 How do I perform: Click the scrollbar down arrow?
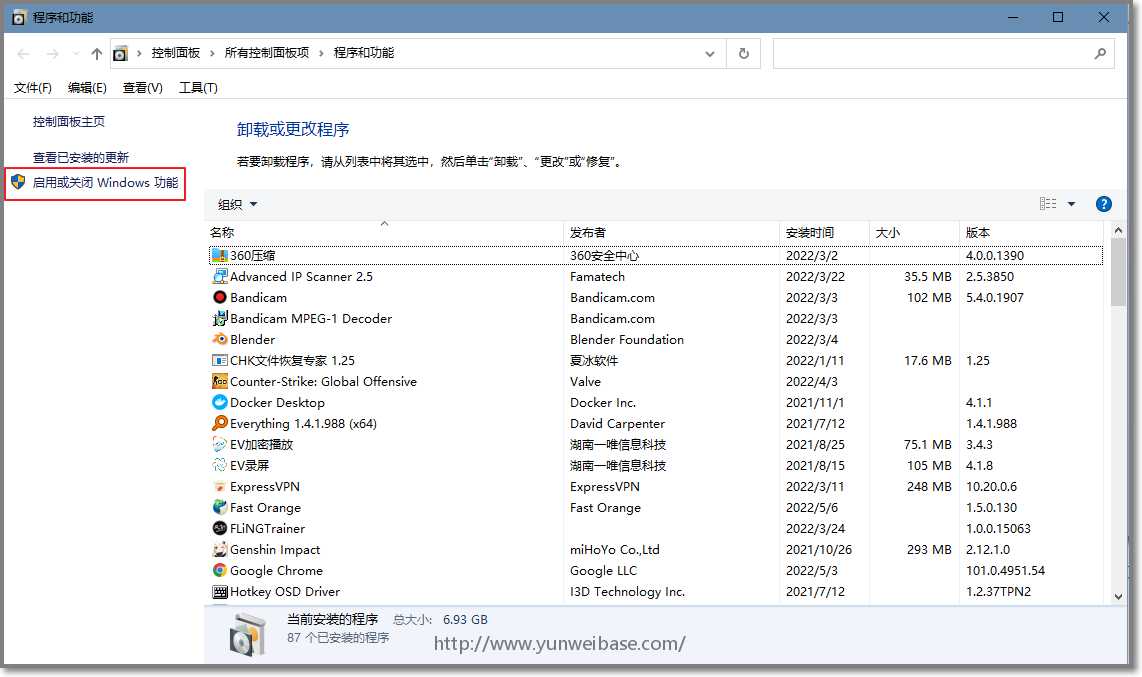coord(1118,596)
